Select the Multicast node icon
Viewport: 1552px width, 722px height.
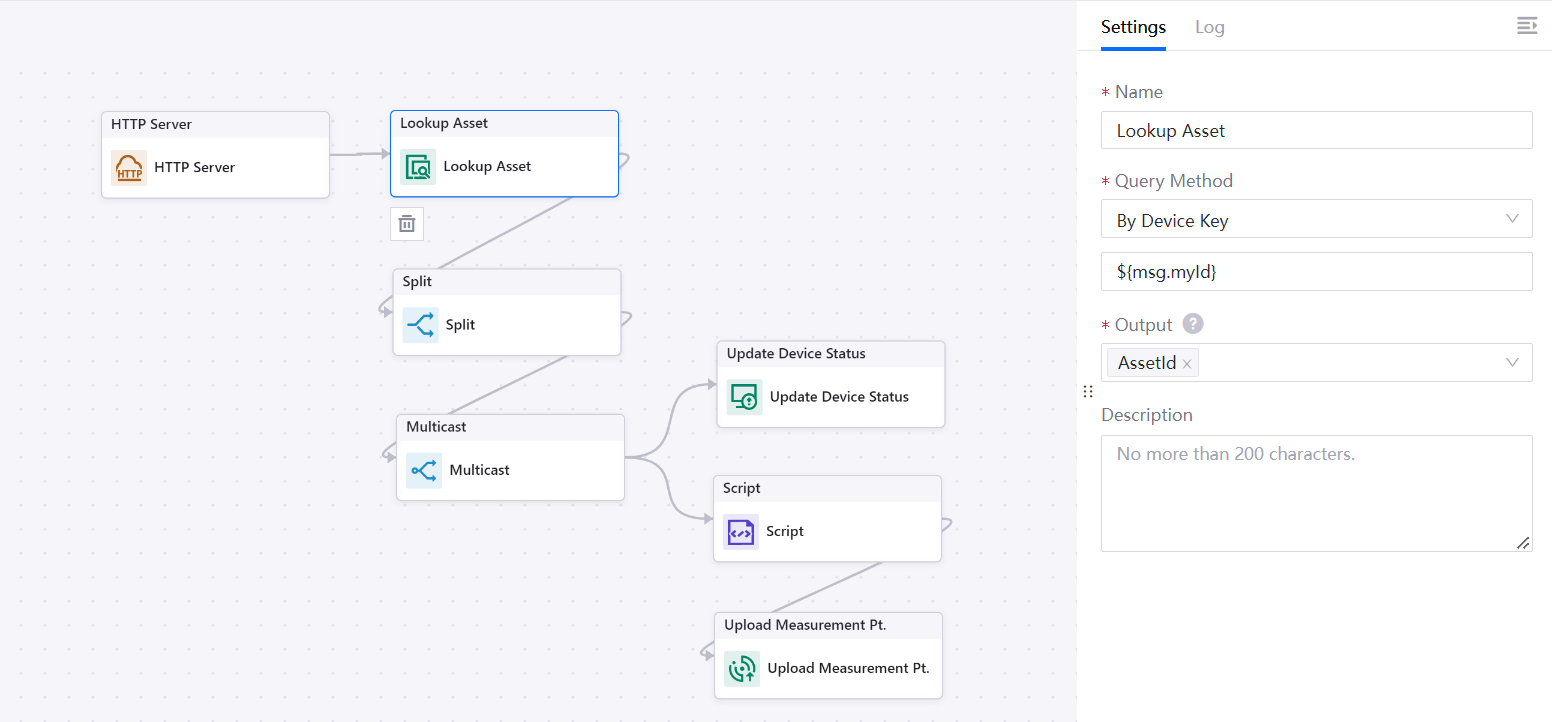coord(424,470)
